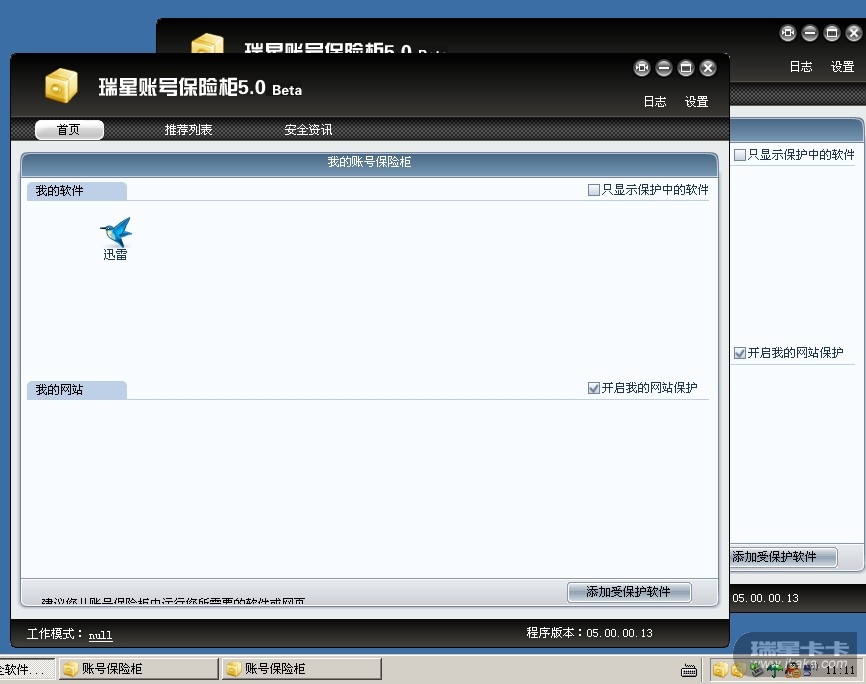
Task: Click the first yellow safe tray icon
Action: (720, 670)
